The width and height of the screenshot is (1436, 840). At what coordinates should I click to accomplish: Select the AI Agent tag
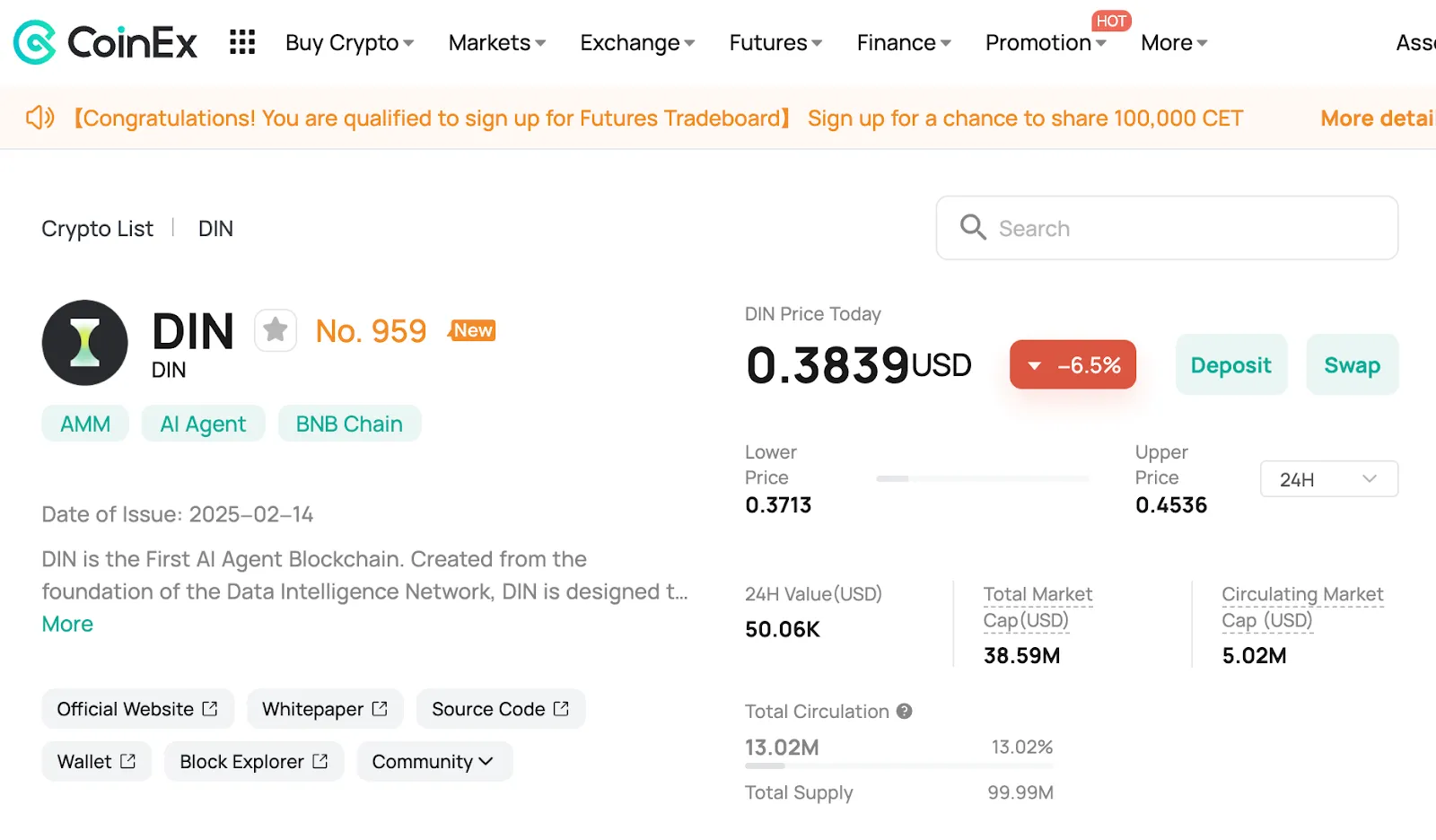pyautogui.click(x=203, y=424)
